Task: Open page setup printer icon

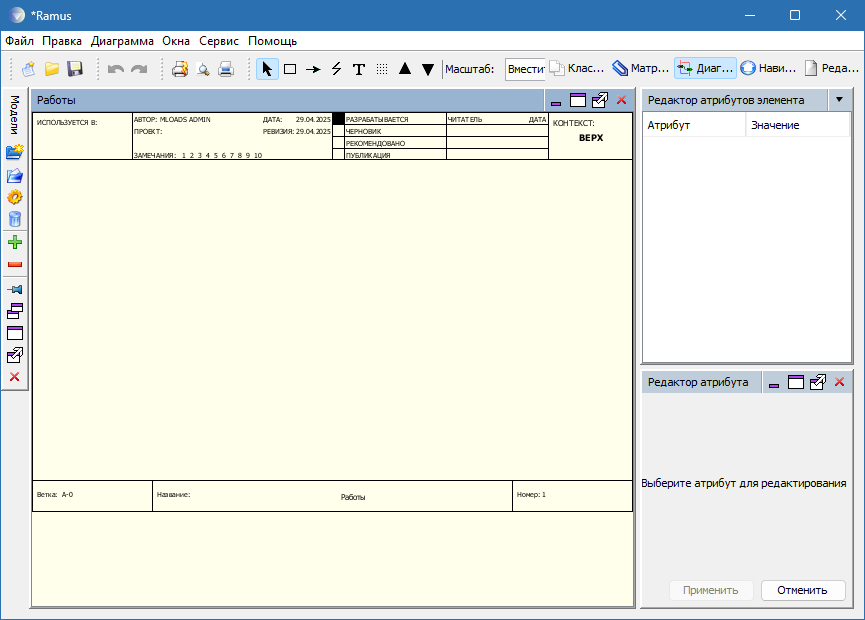Action: tap(180, 69)
